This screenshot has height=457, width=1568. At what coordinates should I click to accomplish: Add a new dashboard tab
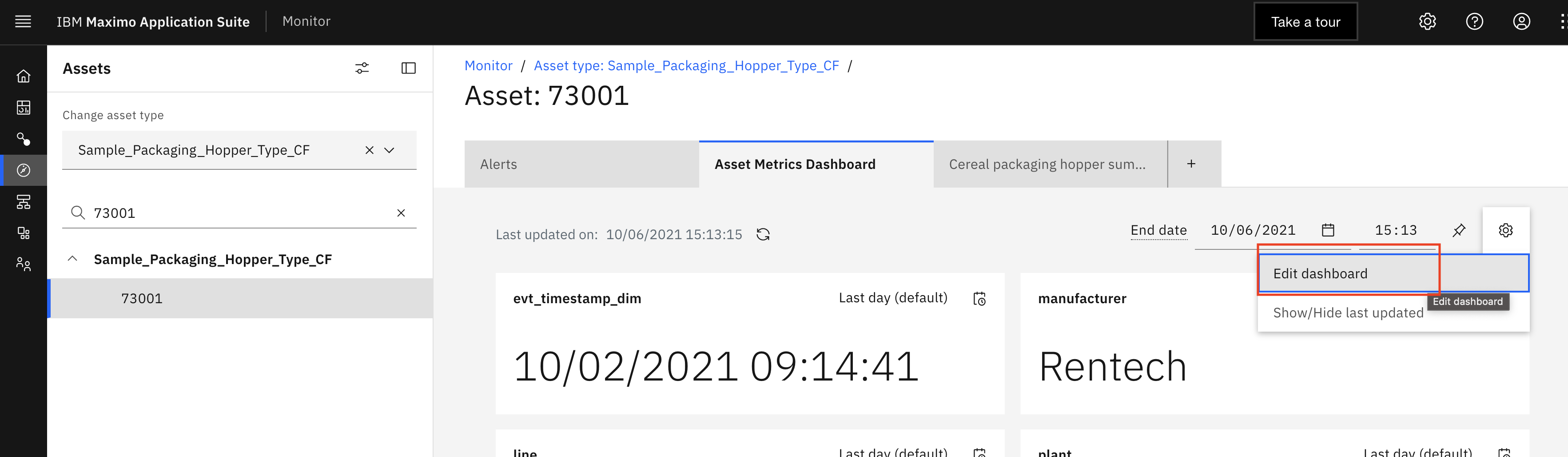tap(1191, 164)
